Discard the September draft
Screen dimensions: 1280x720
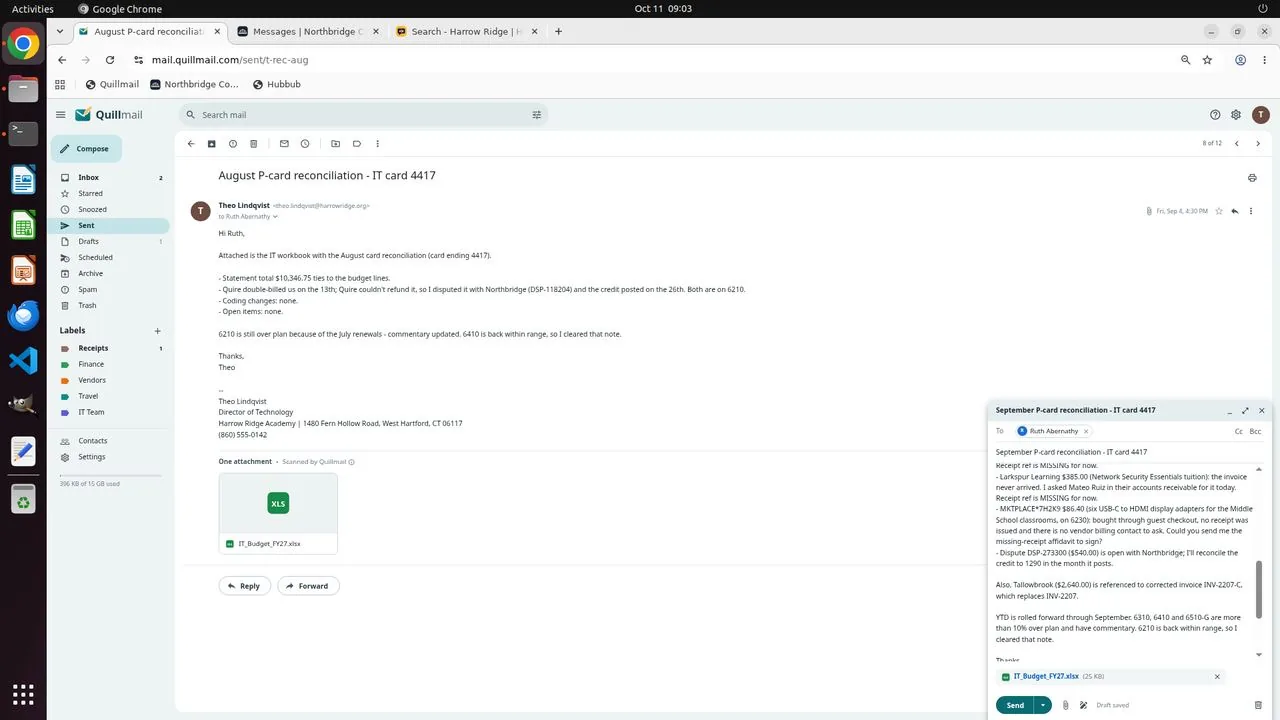1258,705
